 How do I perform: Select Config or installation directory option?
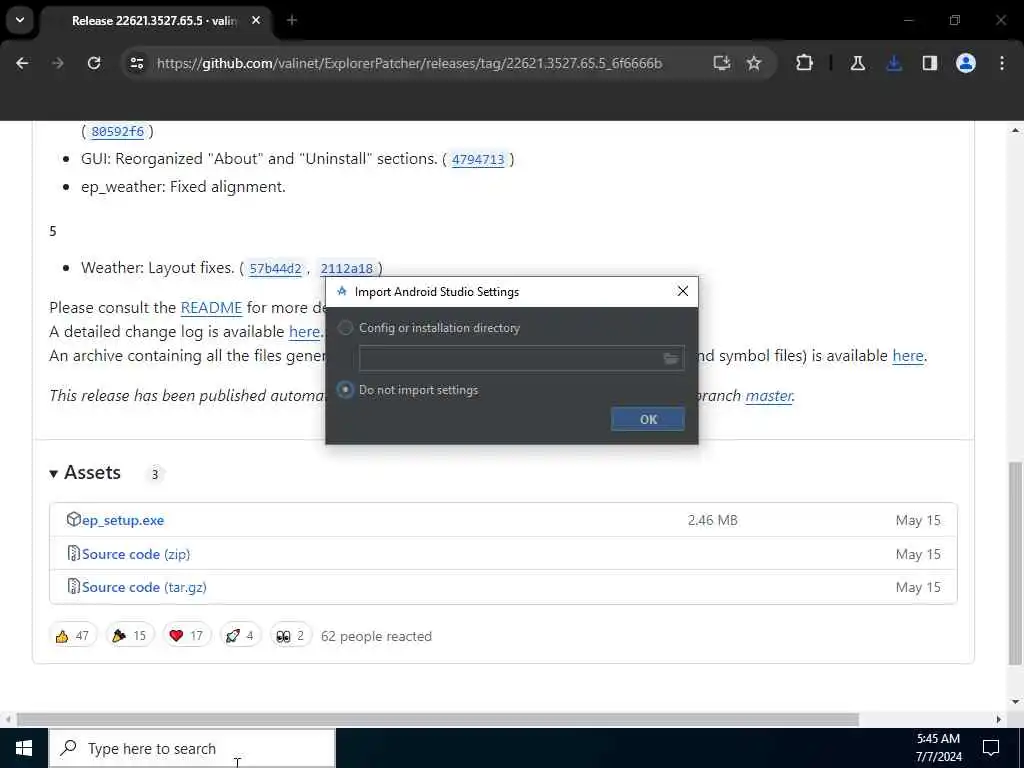(x=345, y=328)
